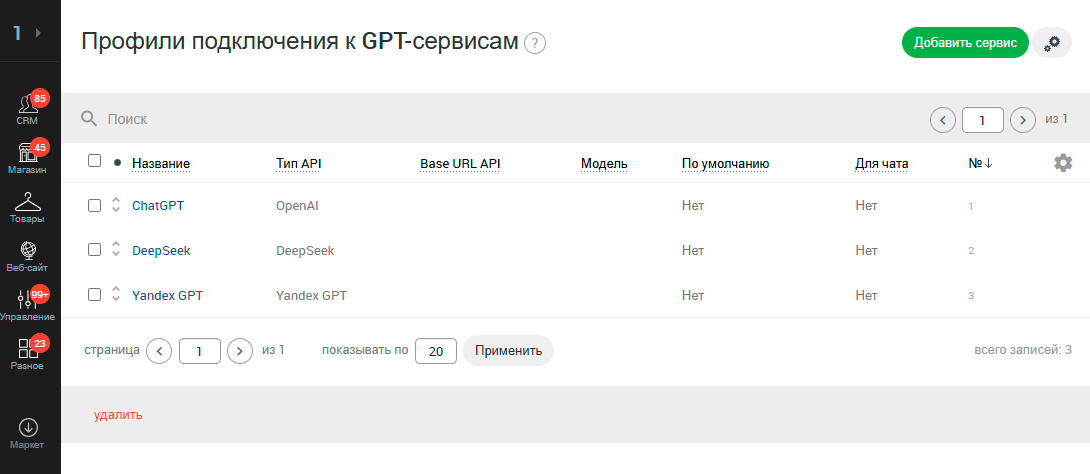Click the sort handle for Yandex GPT row

click(x=116, y=295)
